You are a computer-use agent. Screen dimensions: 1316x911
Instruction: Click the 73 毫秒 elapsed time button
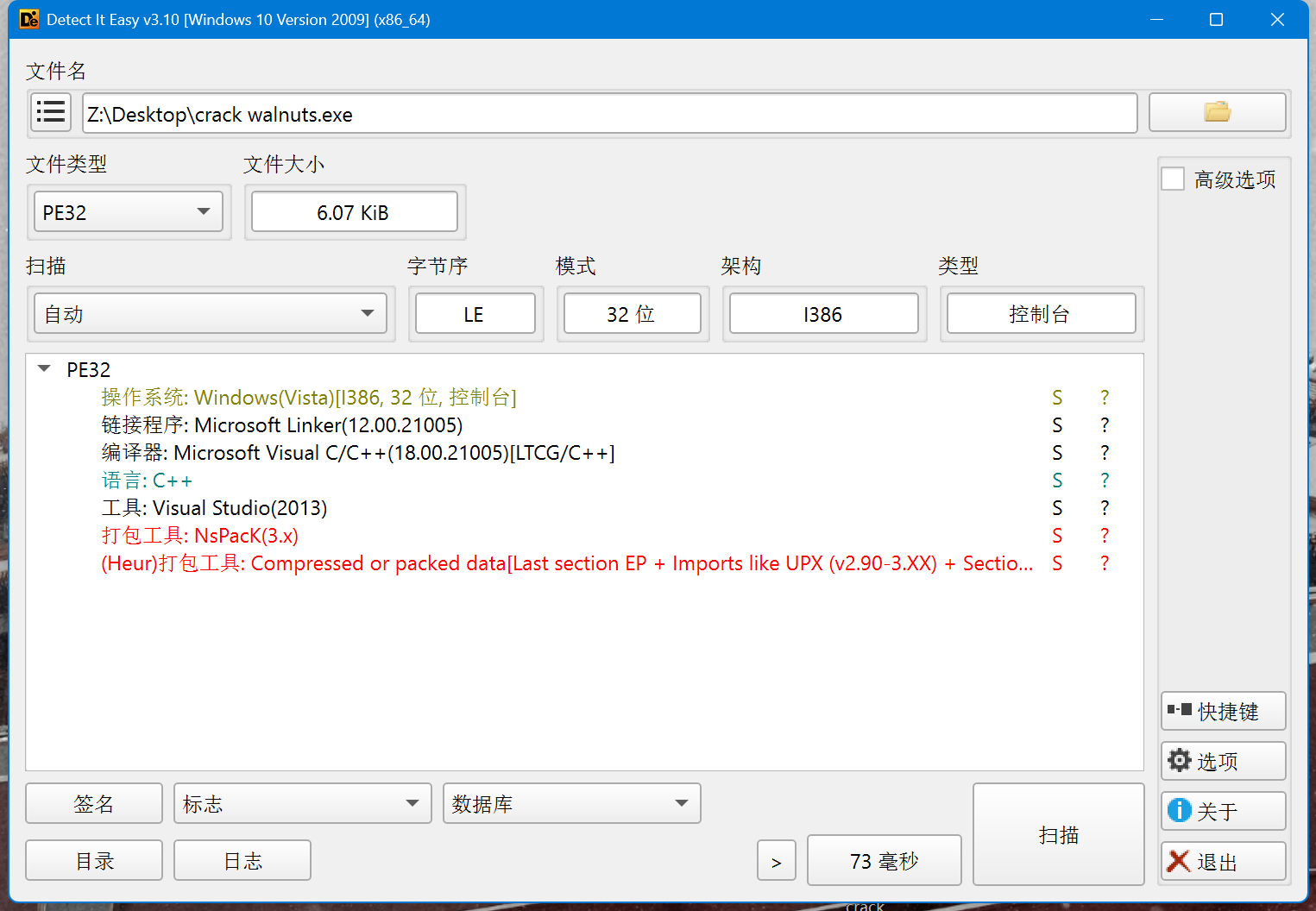click(885, 860)
